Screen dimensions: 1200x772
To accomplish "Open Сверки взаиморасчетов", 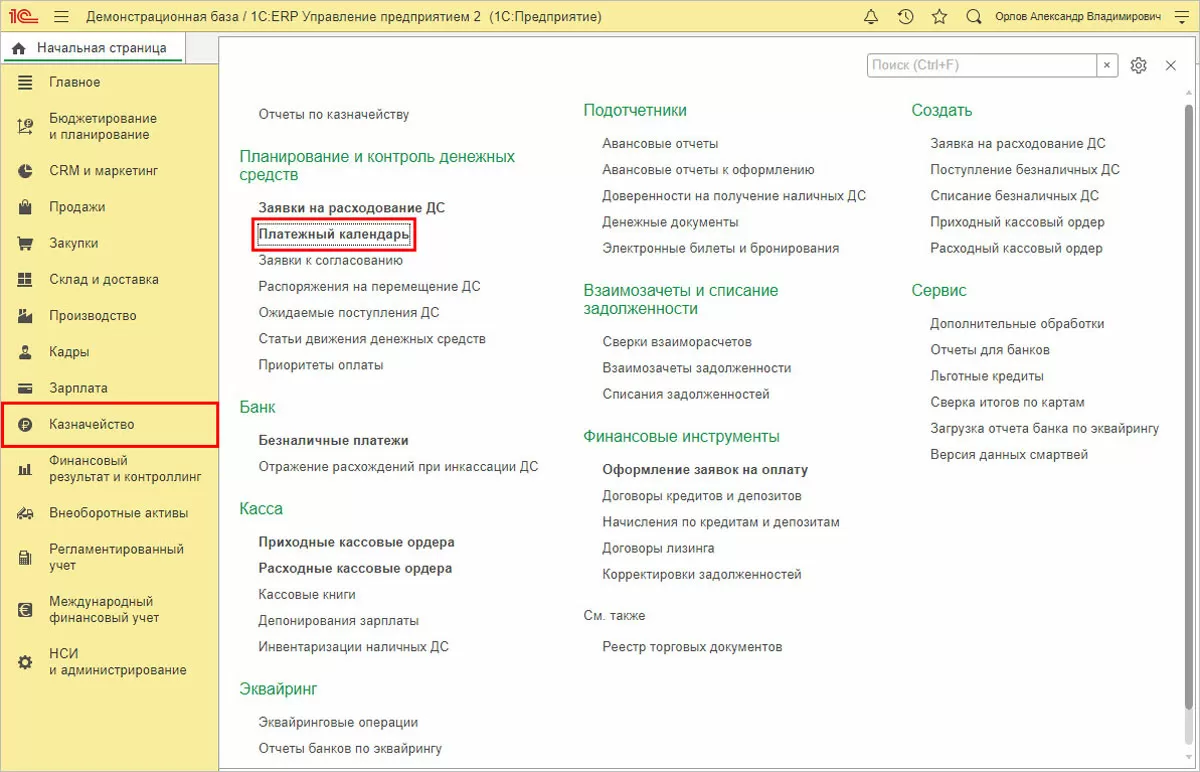I will 677,342.
